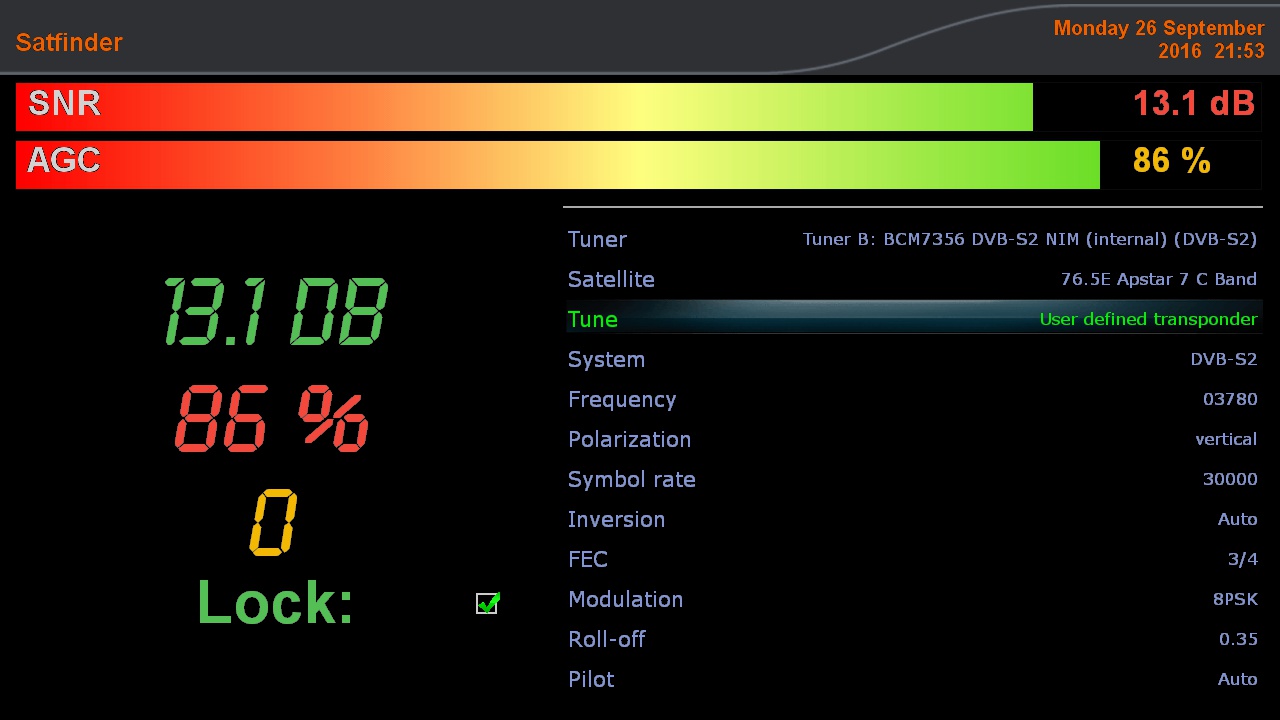Change Polarization from vertical
This screenshot has height=720, width=1280.
pyautogui.click(x=912, y=439)
